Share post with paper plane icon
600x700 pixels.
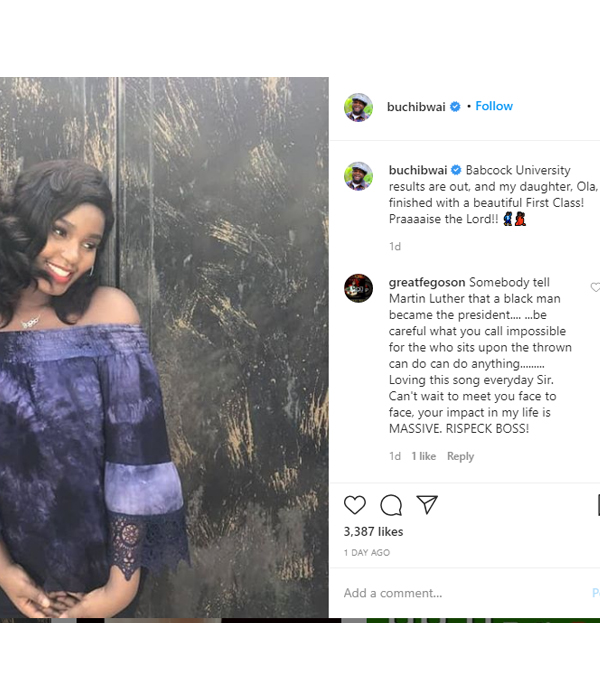[x=427, y=504]
